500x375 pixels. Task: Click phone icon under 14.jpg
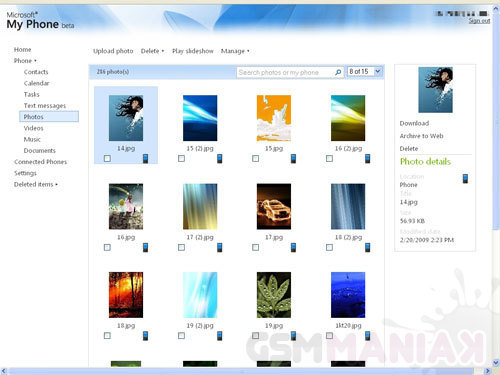pyautogui.click(x=146, y=158)
